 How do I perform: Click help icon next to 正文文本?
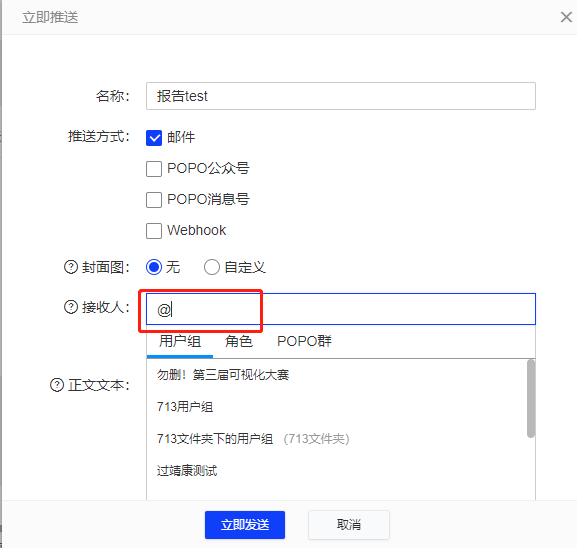(x=57, y=385)
